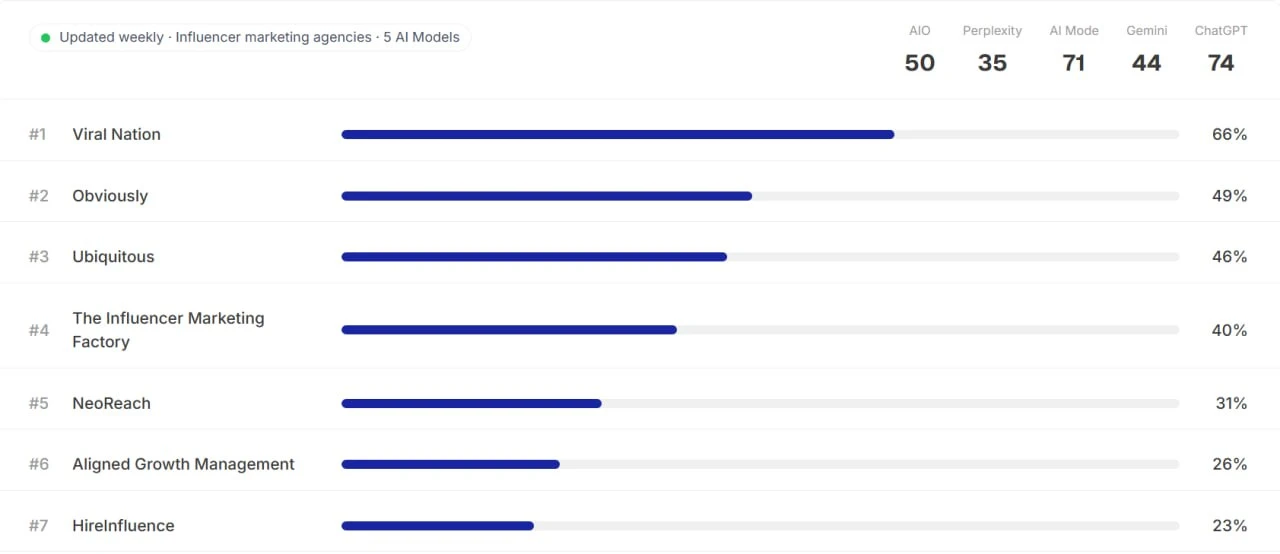Select Aligned Growth Management row
Image resolution: width=1280 pixels, height=554 pixels.
tap(640, 464)
